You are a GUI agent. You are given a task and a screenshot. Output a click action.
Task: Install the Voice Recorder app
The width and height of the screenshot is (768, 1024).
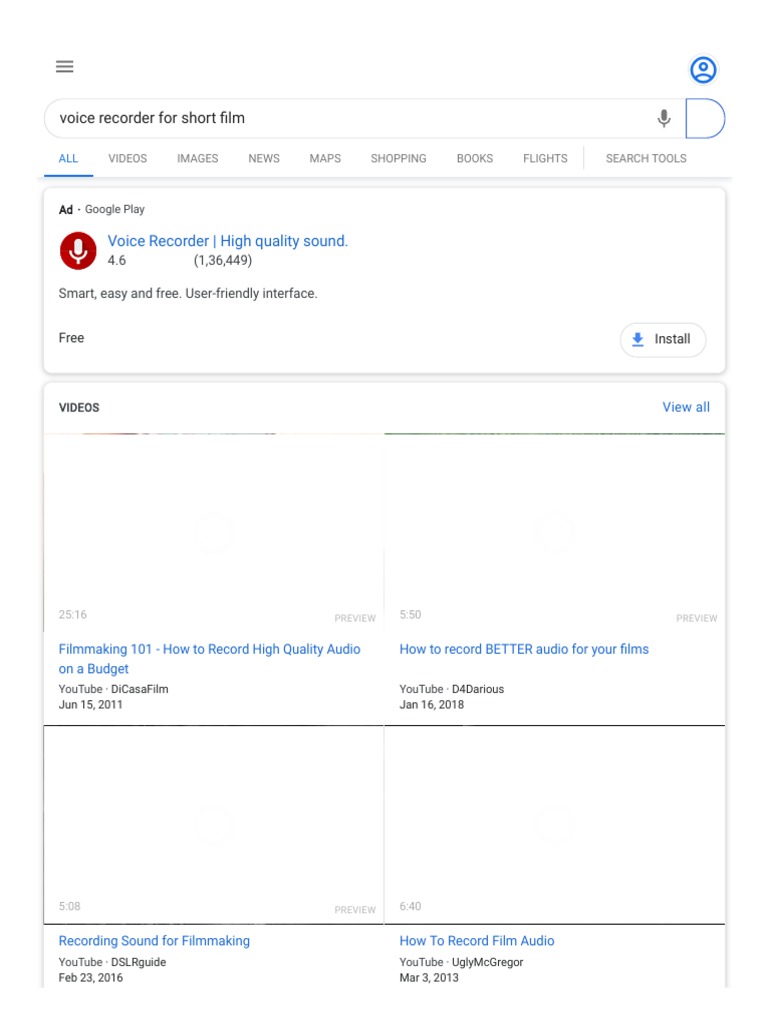[x=663, y=340]
